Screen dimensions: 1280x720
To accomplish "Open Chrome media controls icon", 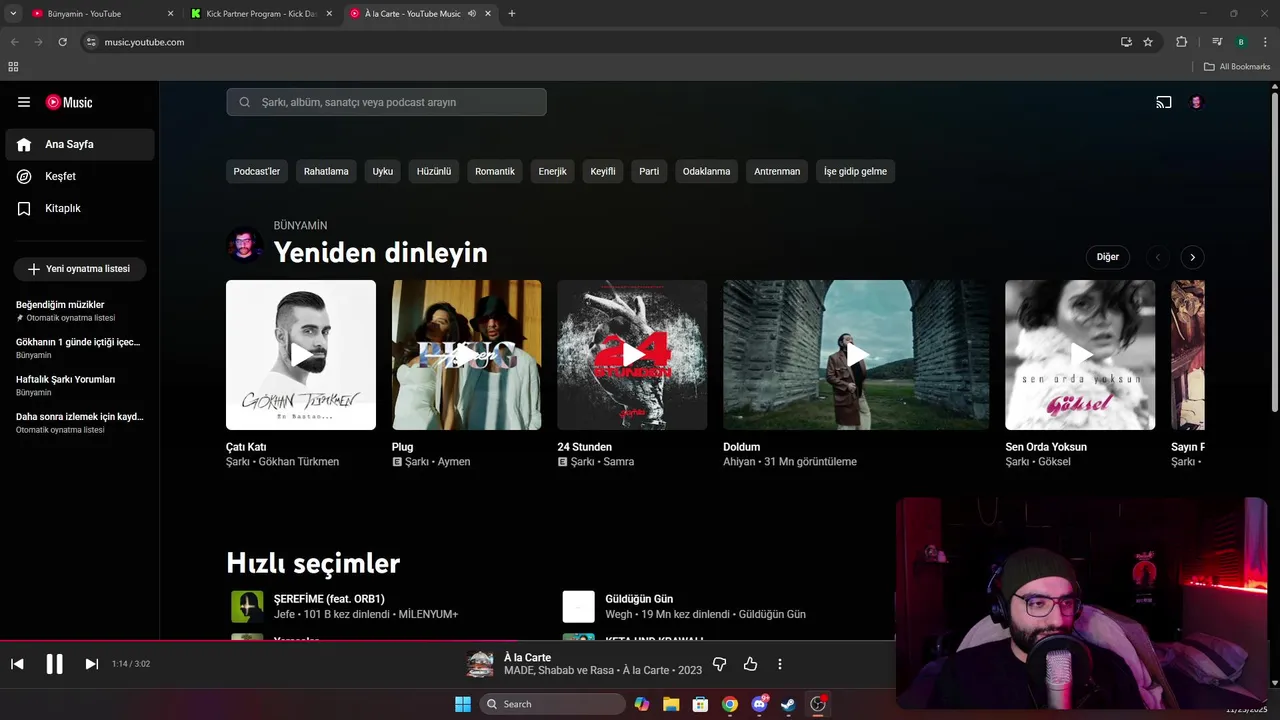I will tap(1217, 42).
